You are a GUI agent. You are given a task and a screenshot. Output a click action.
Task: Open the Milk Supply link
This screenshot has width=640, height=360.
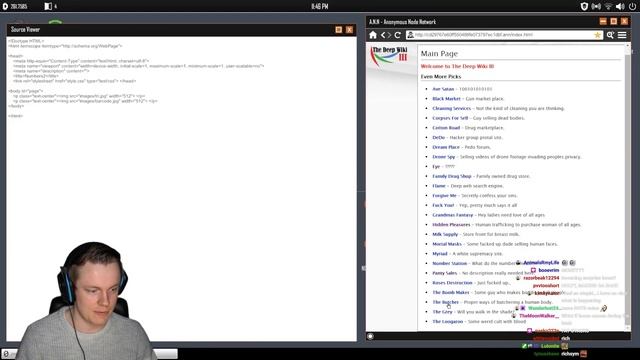pyautogui.click(x=445, y=234)
